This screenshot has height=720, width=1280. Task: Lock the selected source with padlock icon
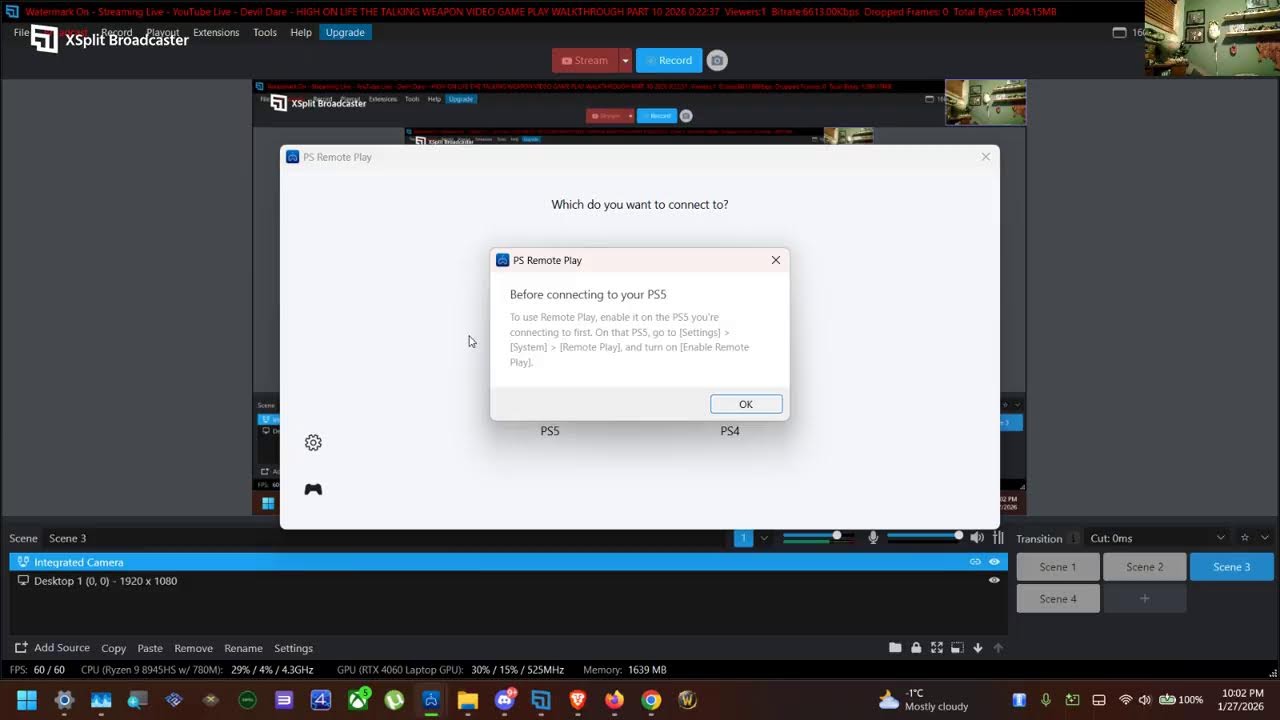[916, 648]
